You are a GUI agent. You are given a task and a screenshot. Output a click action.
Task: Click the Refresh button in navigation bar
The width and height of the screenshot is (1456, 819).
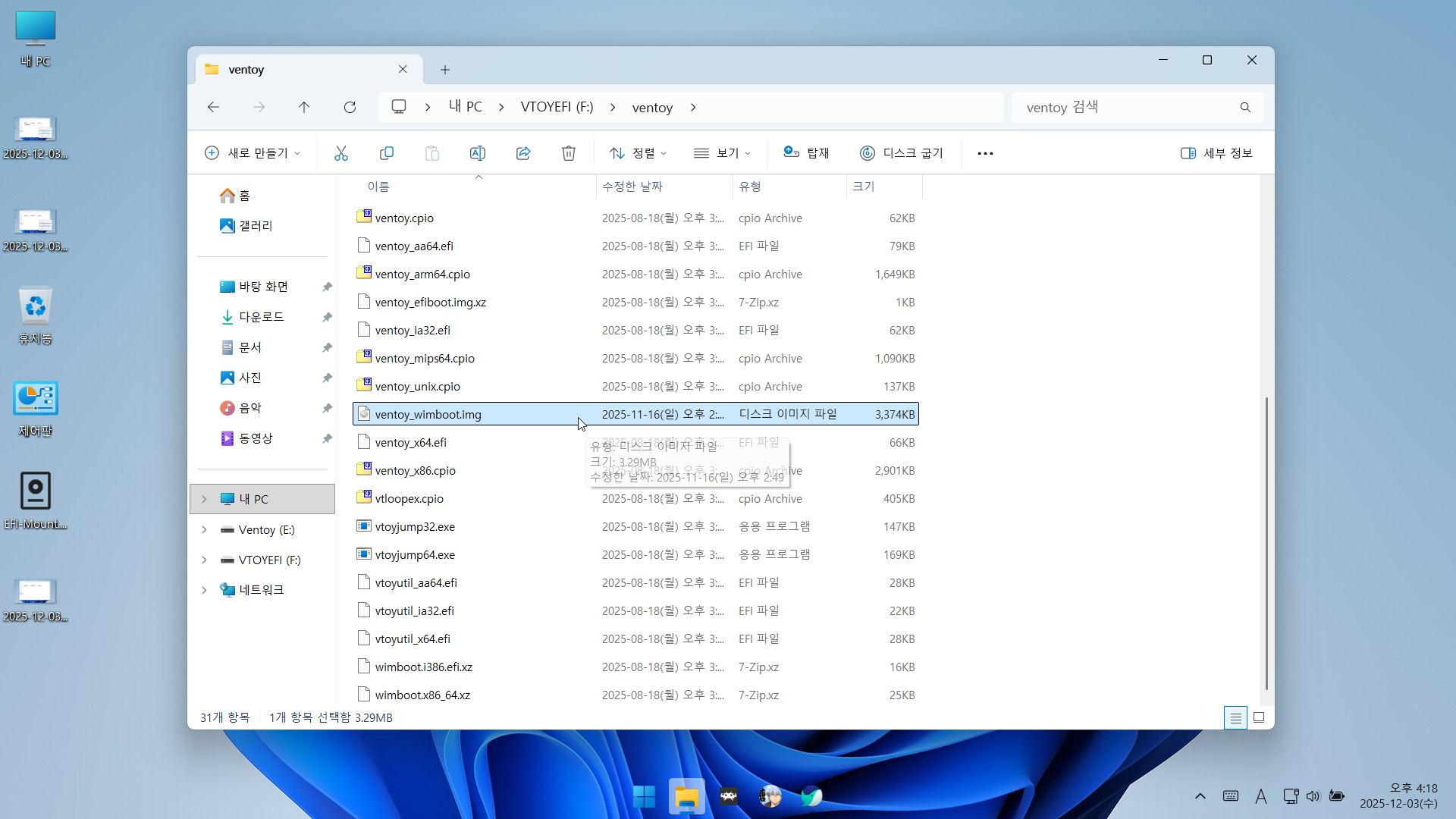350,107
